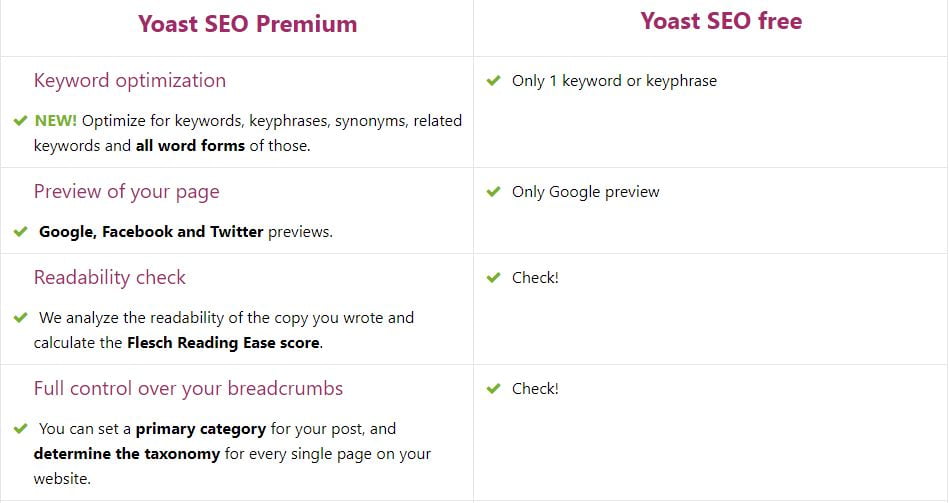950x503 pixels.
Task: Click bold text 'determine the taxonomy'
Action: coord(127,454)
